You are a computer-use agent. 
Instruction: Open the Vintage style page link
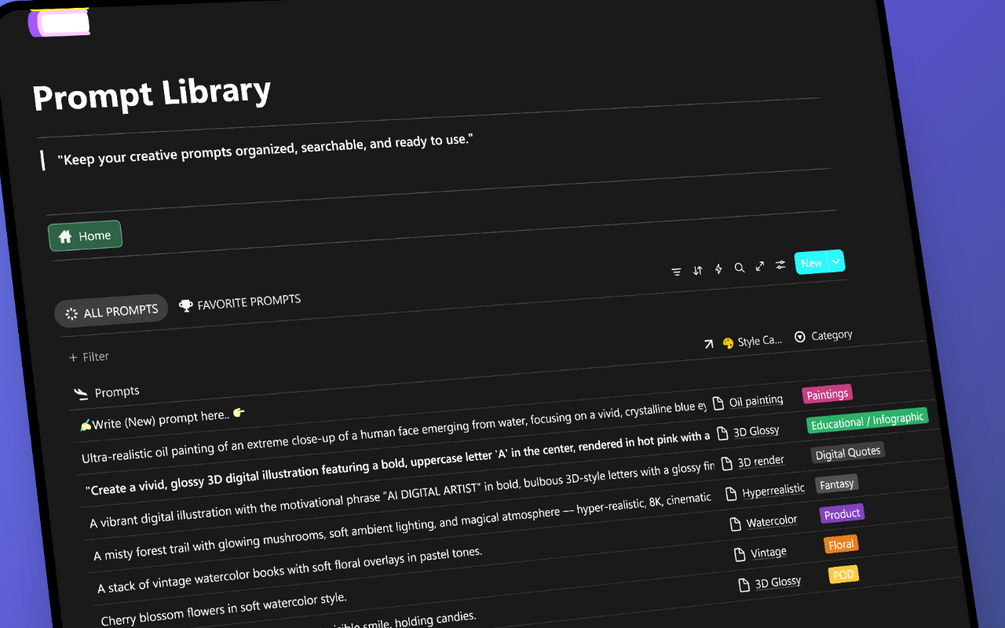[768, 552]
